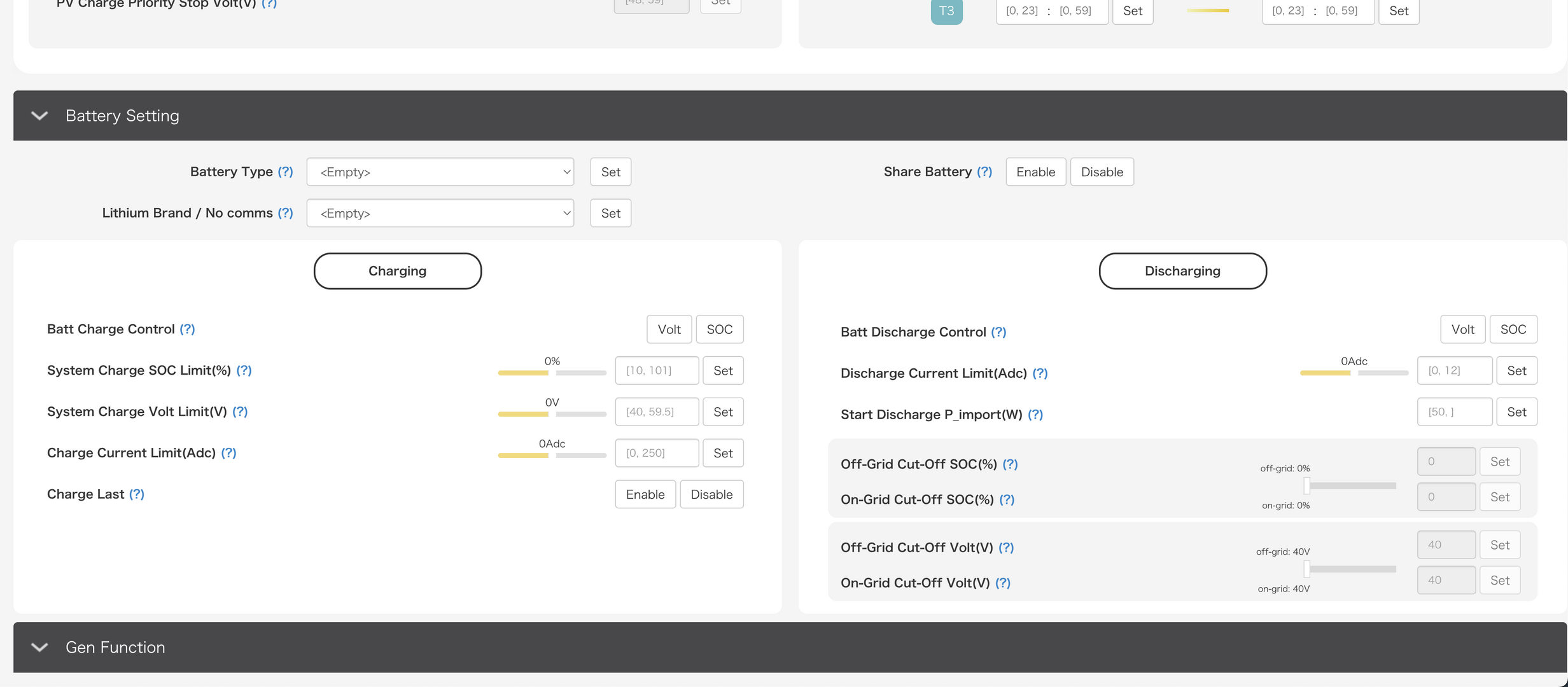Open the Battery Type dropdown
This screenshot has height=687, width=1568.
pyautogui.click(x=440, y=172)
